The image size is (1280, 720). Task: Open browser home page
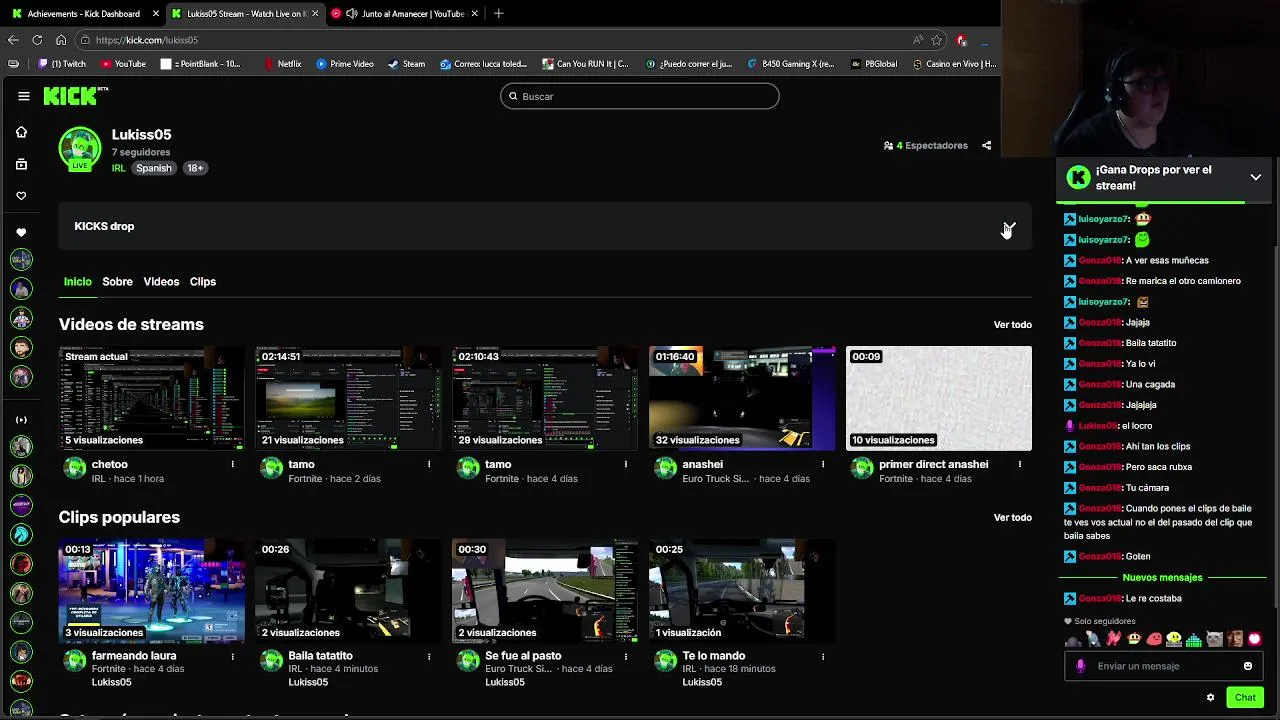[61, 40]
